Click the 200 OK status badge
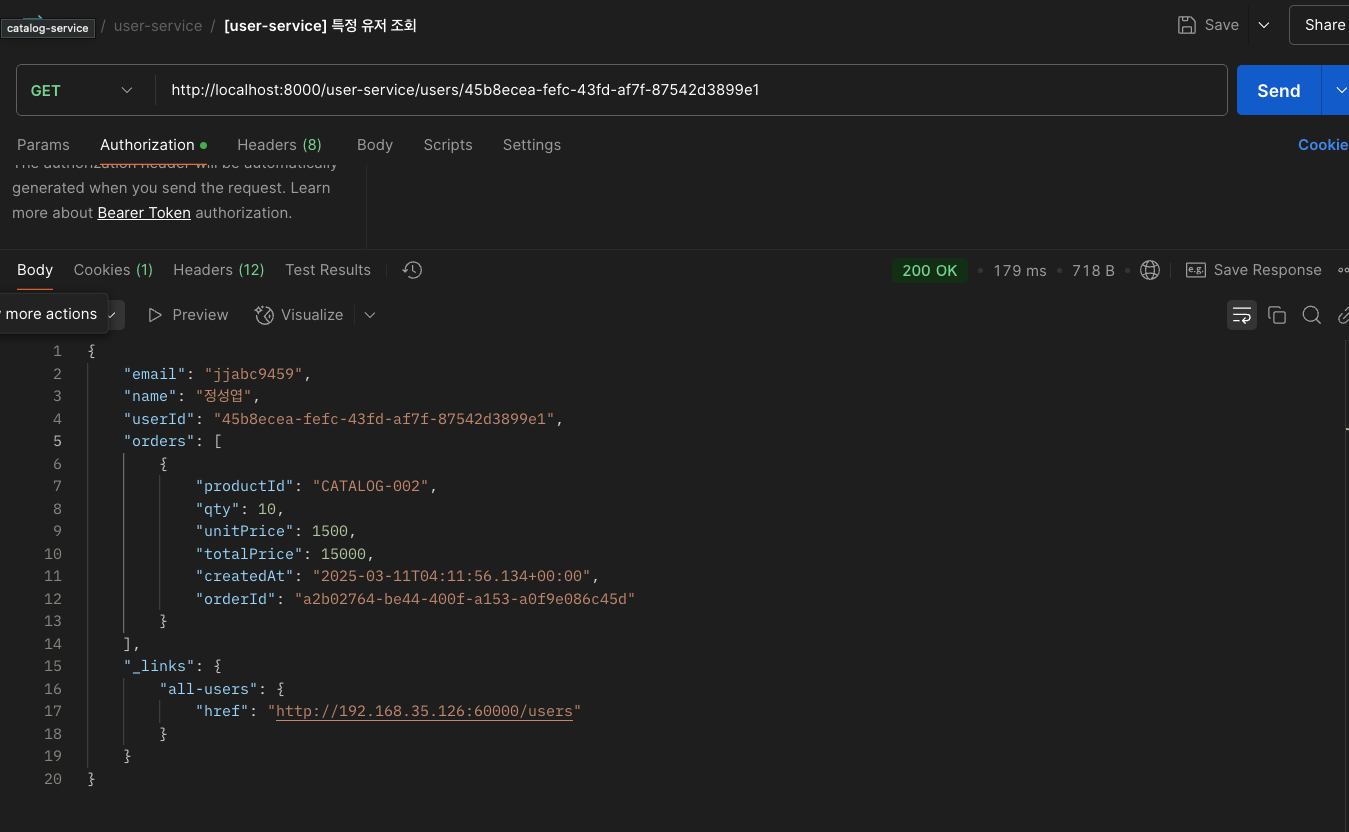Image resolution: width=1349 pixels, height=832 pixels. (x=930, y=270)
